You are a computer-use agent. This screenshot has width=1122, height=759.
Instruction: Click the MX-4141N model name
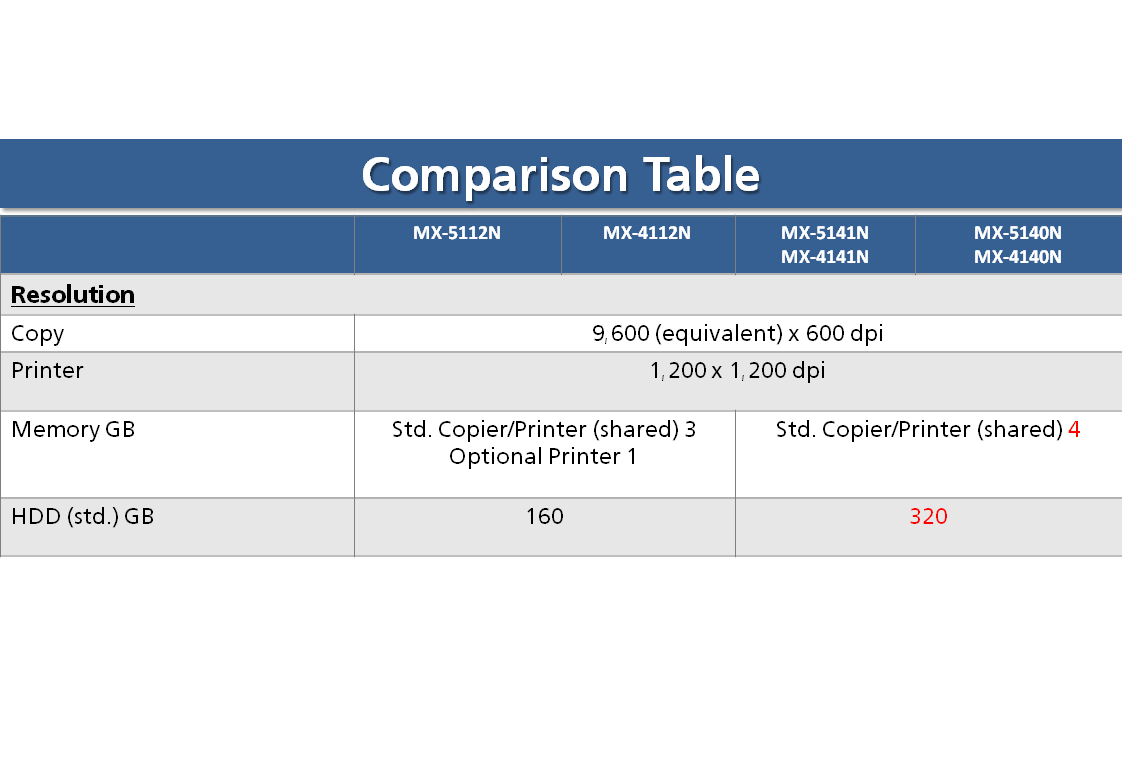[x=825, y=257]
